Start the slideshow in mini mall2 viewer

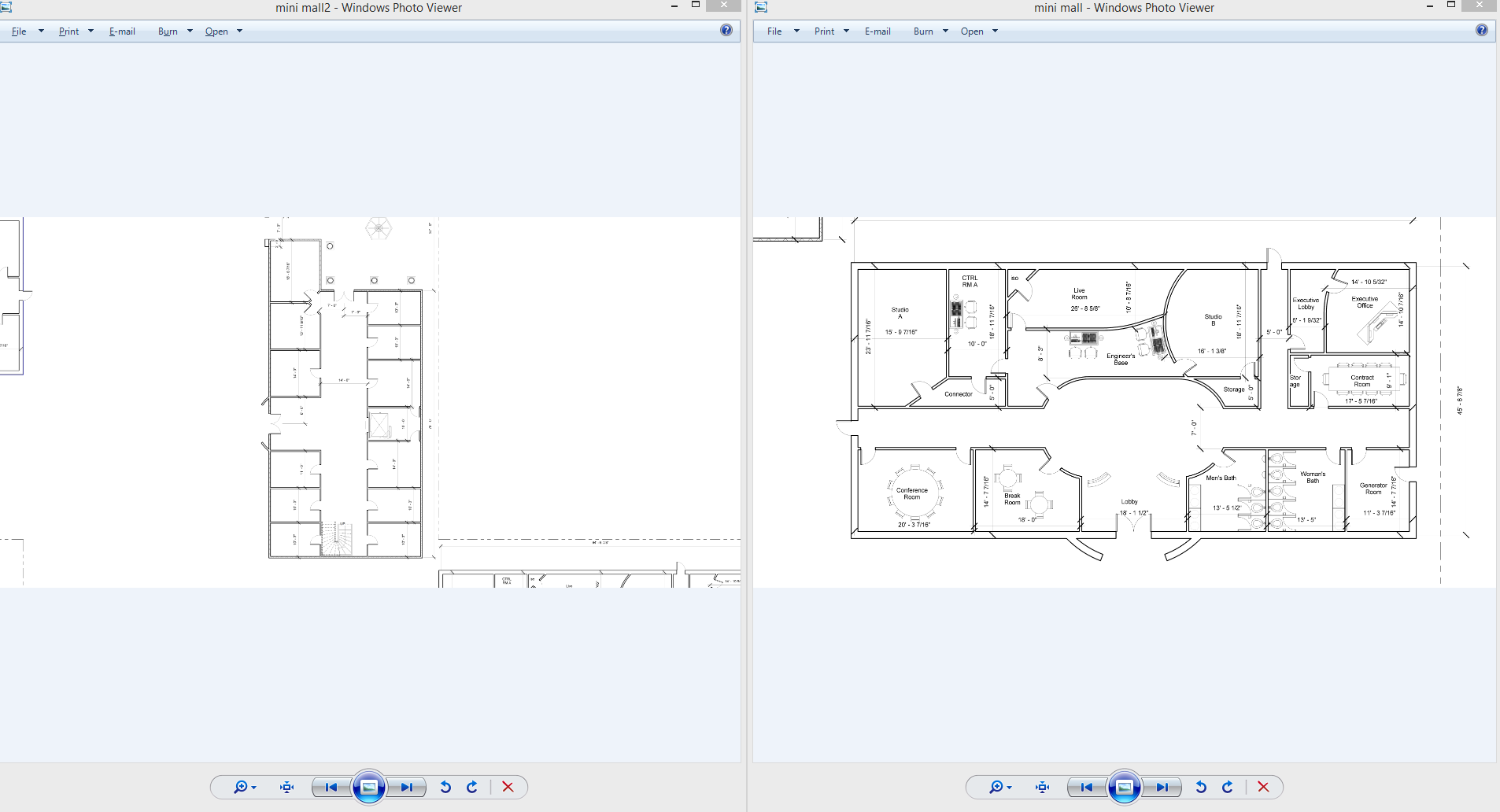(x=368, y=787)
